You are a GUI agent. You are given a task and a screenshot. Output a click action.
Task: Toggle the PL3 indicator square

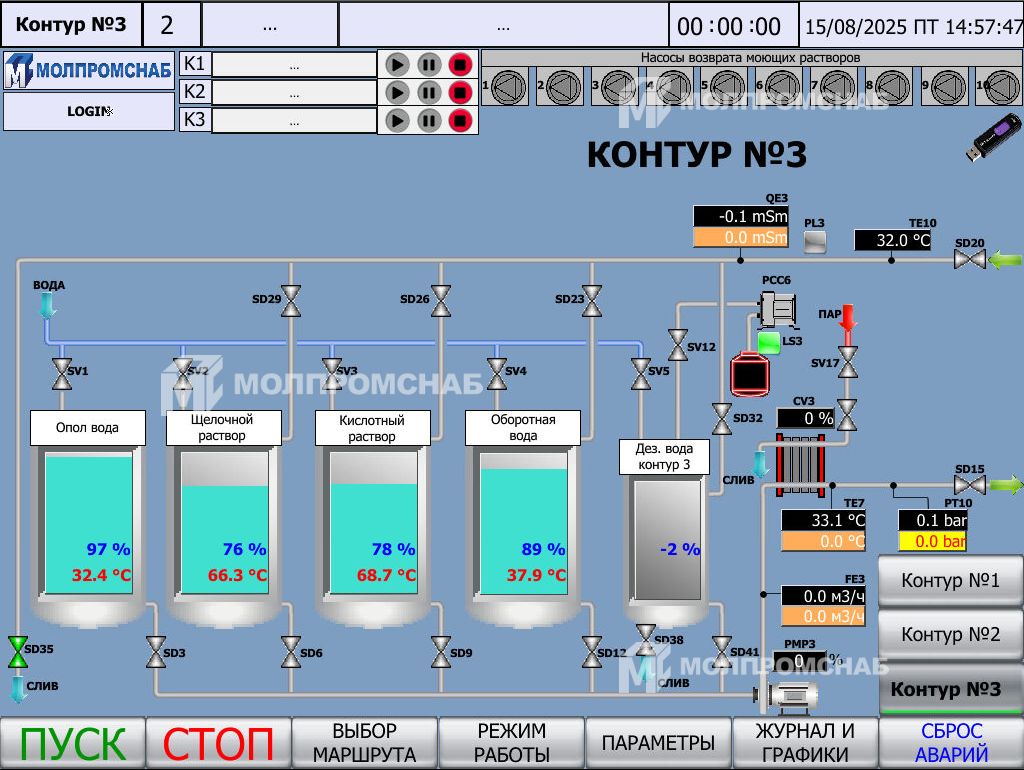click(815, 241)
